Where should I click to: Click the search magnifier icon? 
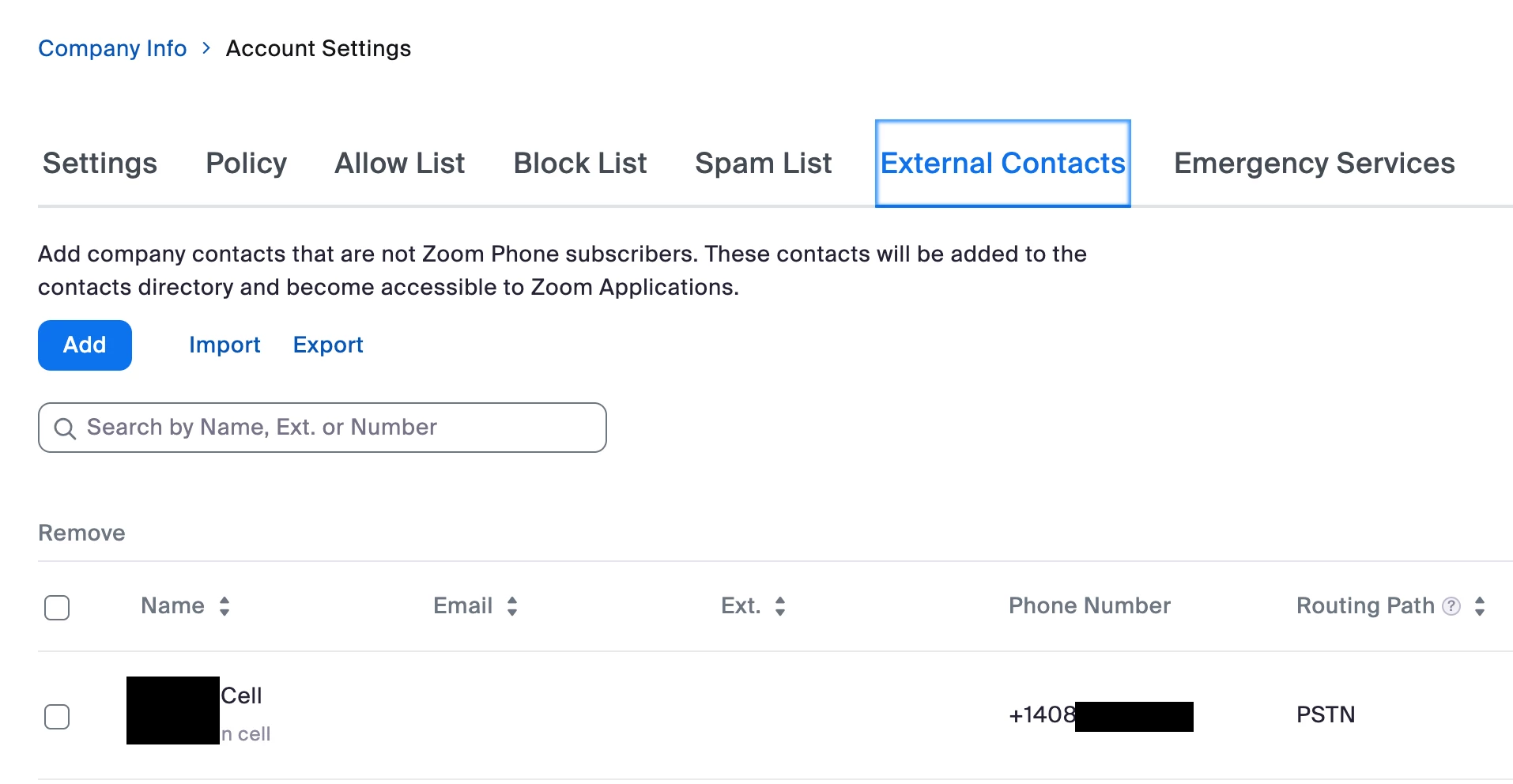coord(65,428)
